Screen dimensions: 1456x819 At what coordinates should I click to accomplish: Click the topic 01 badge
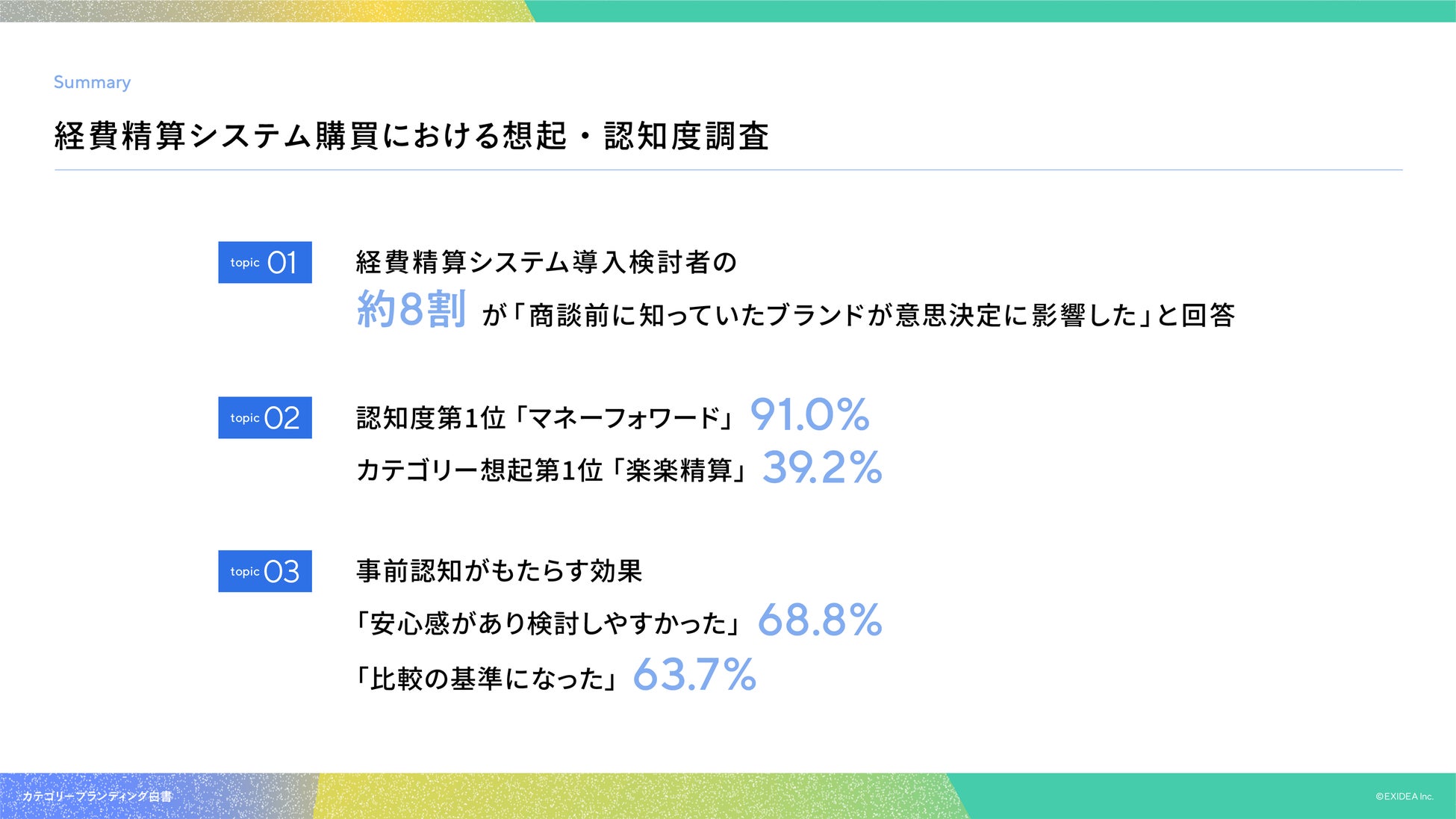(264, 262)
